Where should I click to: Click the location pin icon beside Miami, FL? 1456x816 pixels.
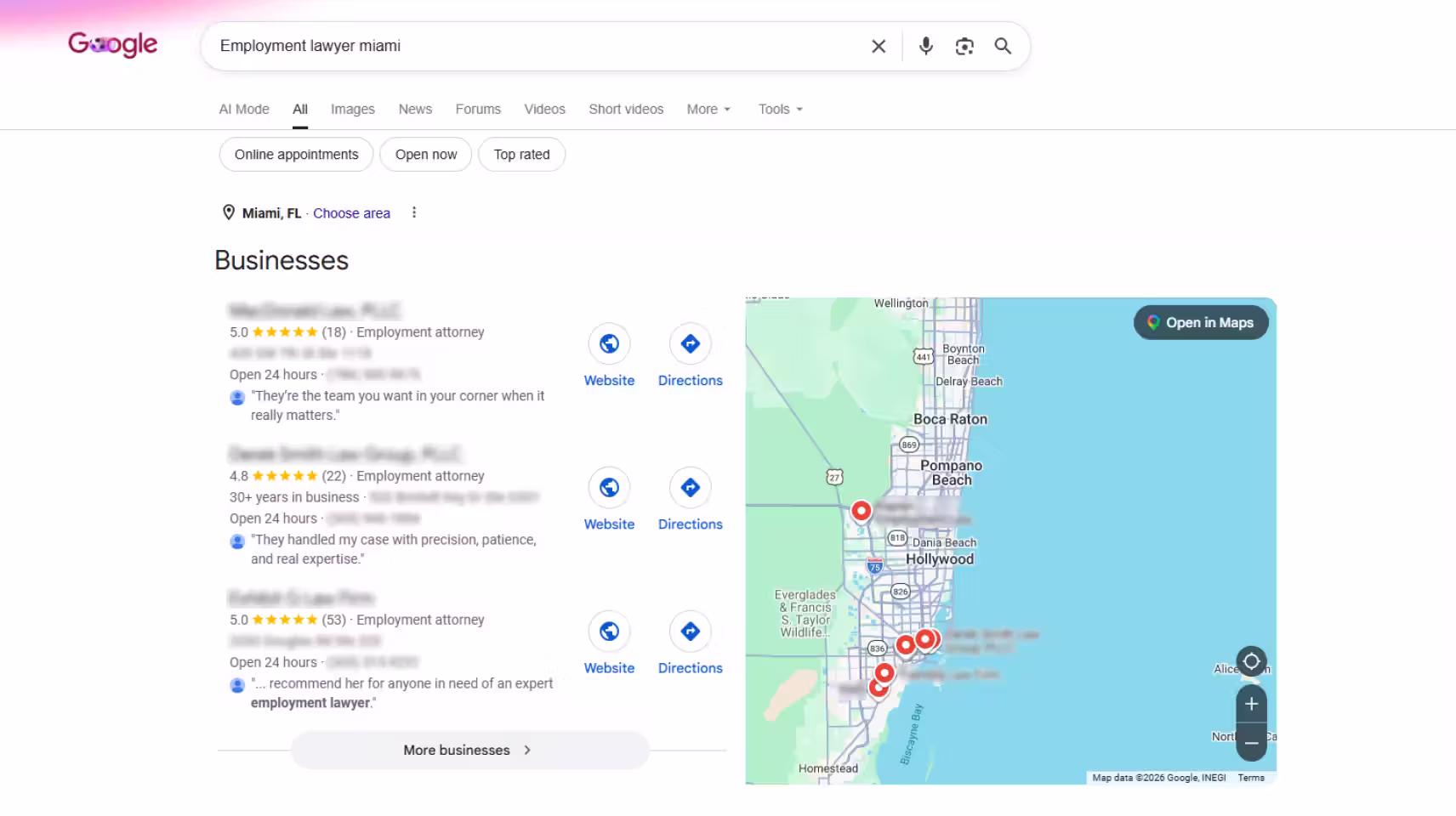(228, 212)
